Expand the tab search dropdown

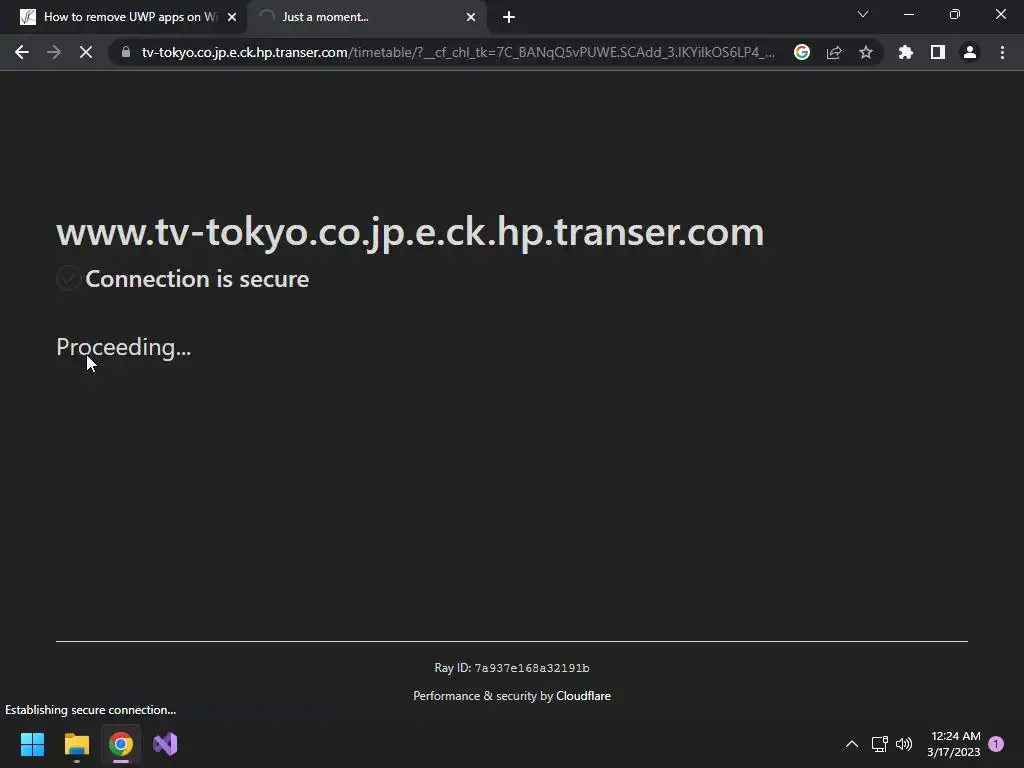[863, 14]
